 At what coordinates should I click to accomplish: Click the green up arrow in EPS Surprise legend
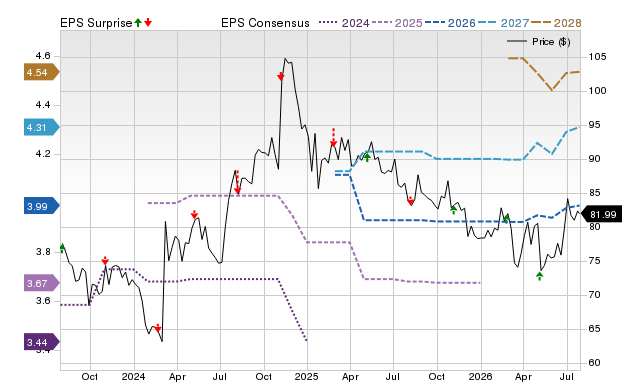pyautogui.click(x=138, y=22)
